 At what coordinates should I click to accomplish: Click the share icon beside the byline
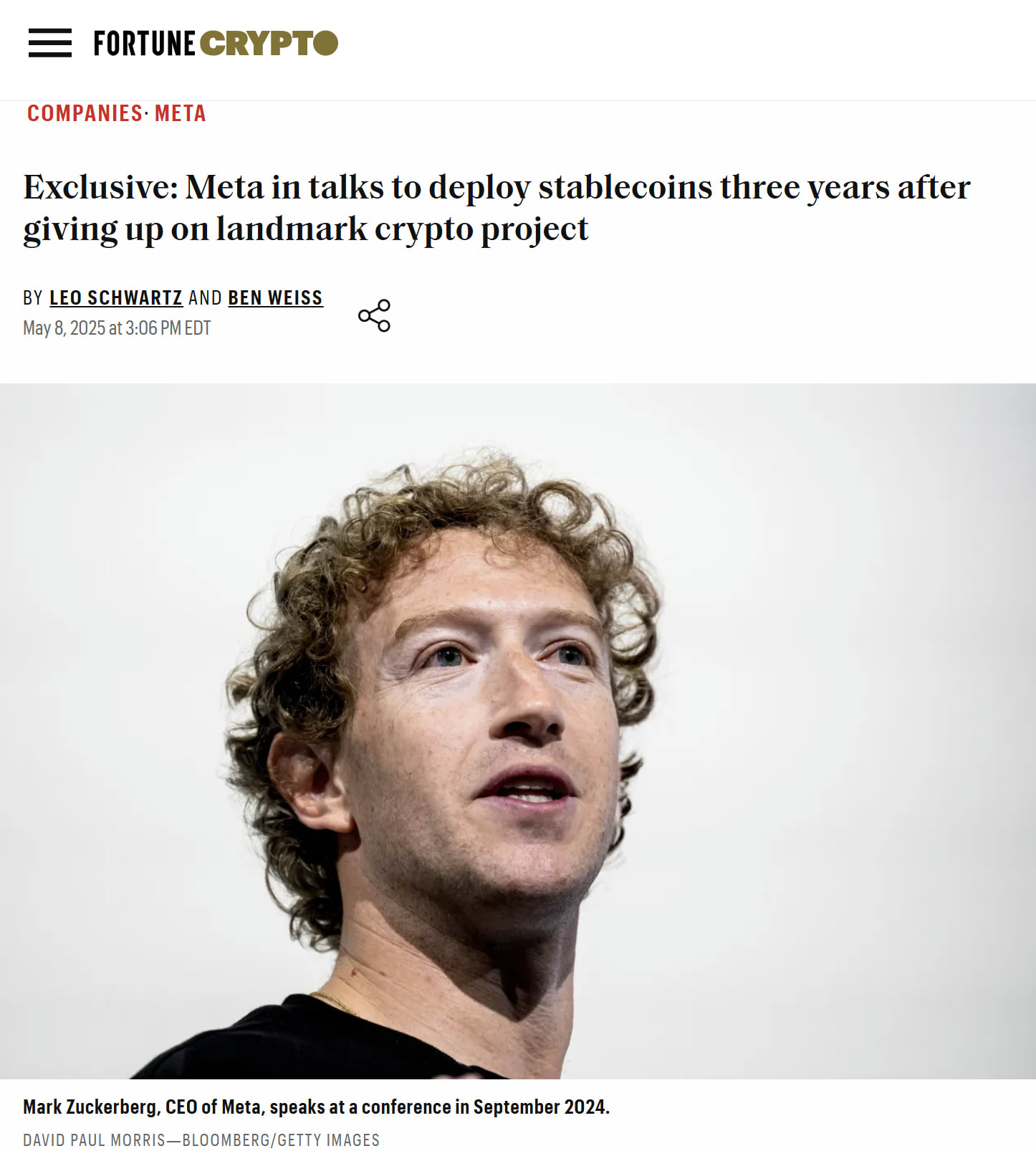coord(374,315)
